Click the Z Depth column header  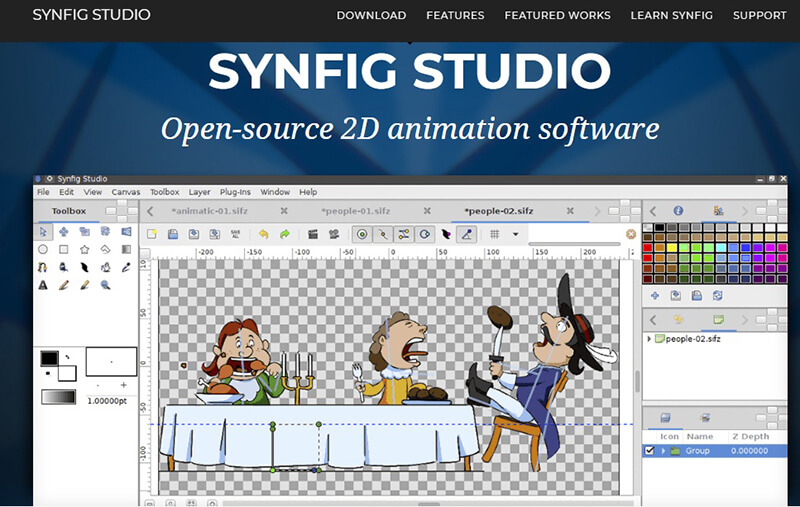750,436
